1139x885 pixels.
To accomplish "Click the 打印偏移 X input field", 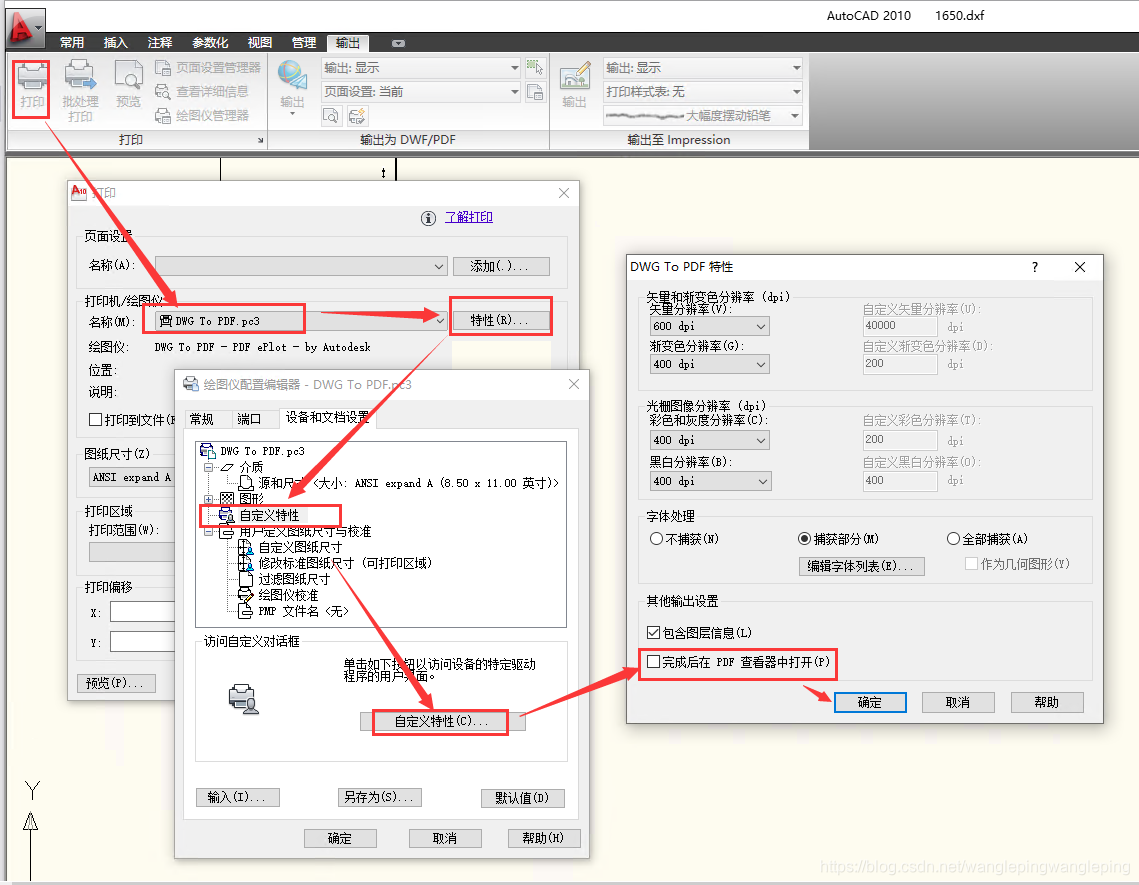I will click(142, 613).
